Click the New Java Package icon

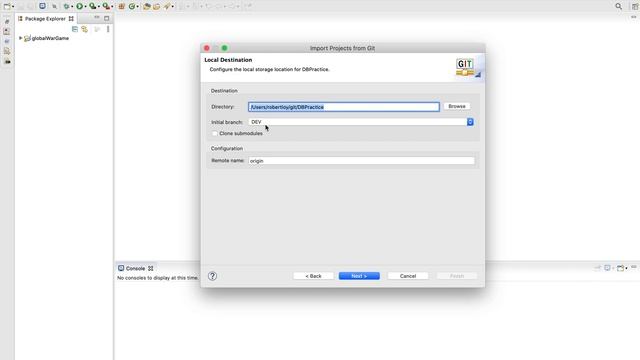pyautogui.click(x=121, y=6)
